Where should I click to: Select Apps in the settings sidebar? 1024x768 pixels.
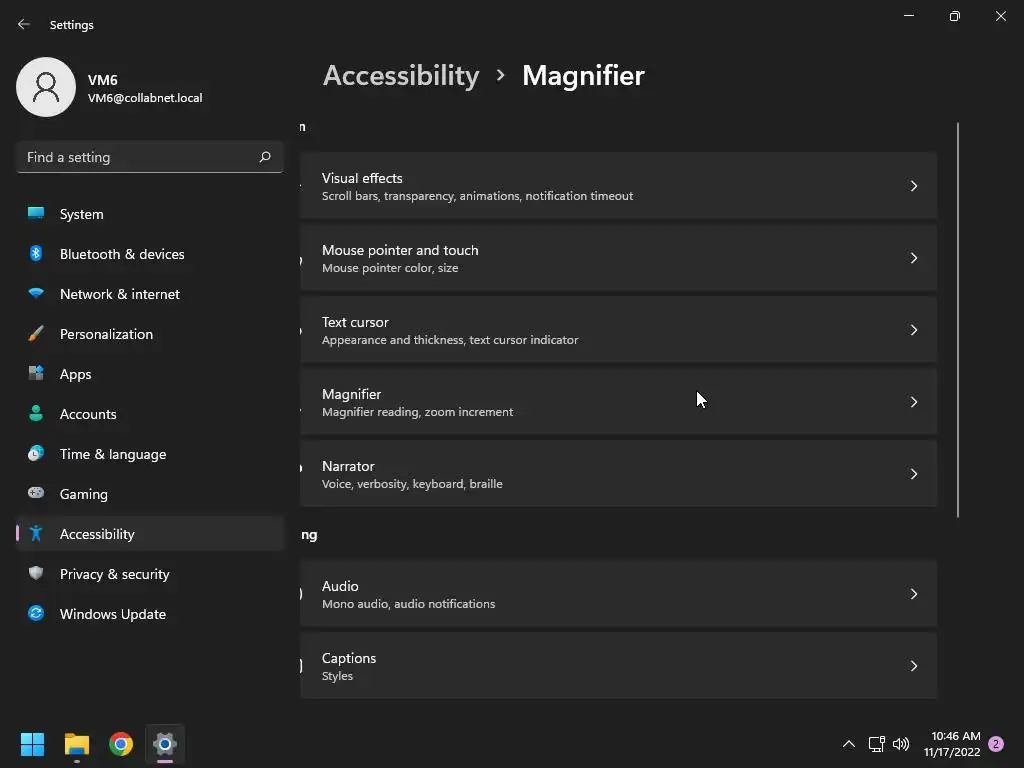pyautogui.click(x=75, y=374)
